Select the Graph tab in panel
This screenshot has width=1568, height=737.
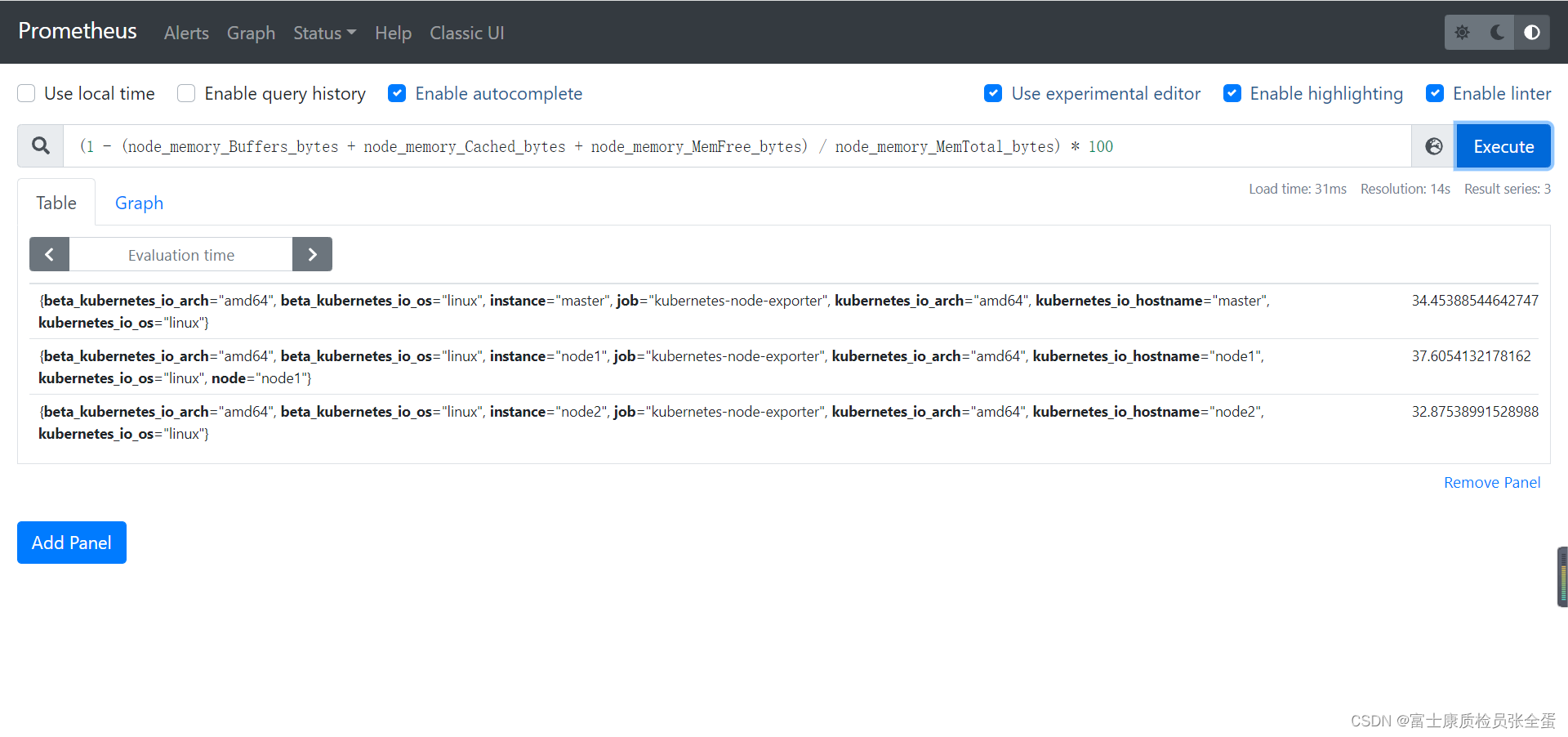[x=139, y=203]
